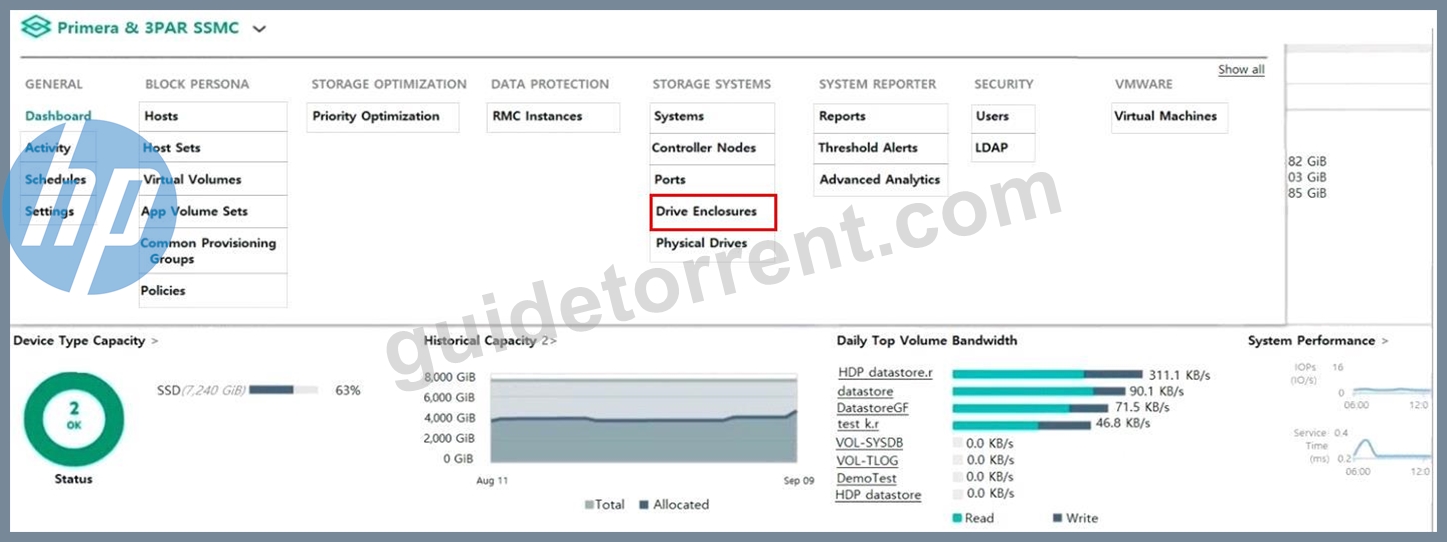Open the Device Type Capacity panel header
This screenshot has height=542, width=1447.
(x=86, y=341)
